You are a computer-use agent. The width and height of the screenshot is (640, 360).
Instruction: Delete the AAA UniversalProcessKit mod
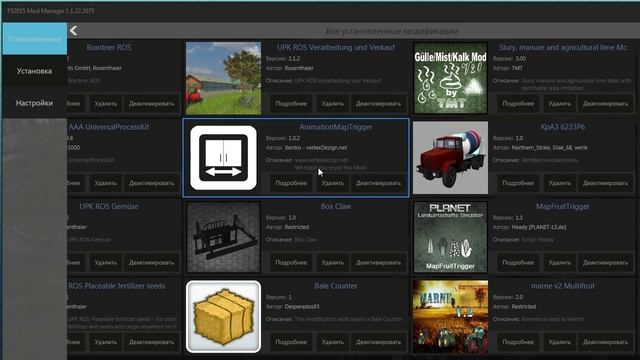(105, 183)
